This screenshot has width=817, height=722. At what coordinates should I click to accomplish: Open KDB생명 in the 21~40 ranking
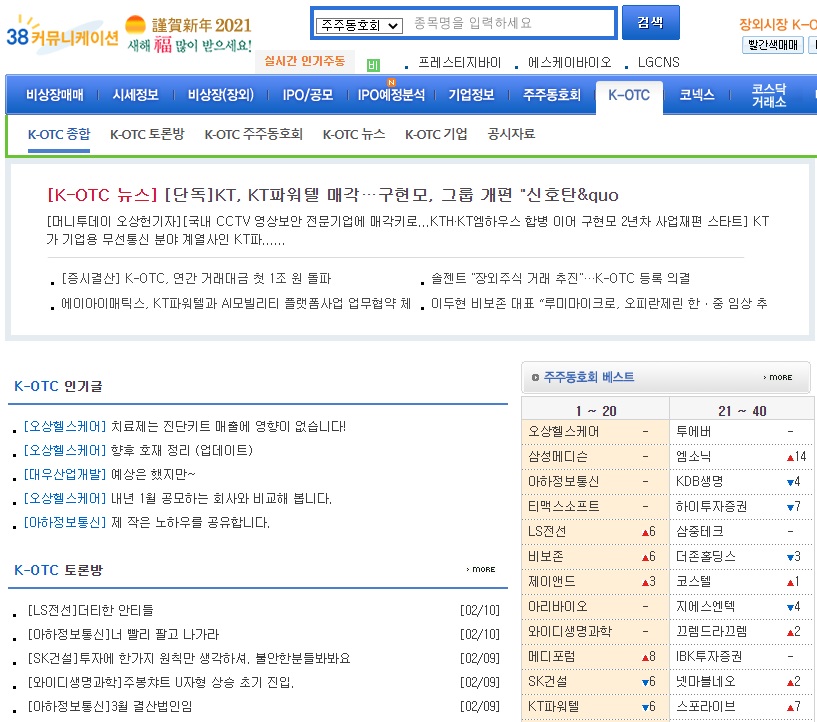tap(699, 481)
